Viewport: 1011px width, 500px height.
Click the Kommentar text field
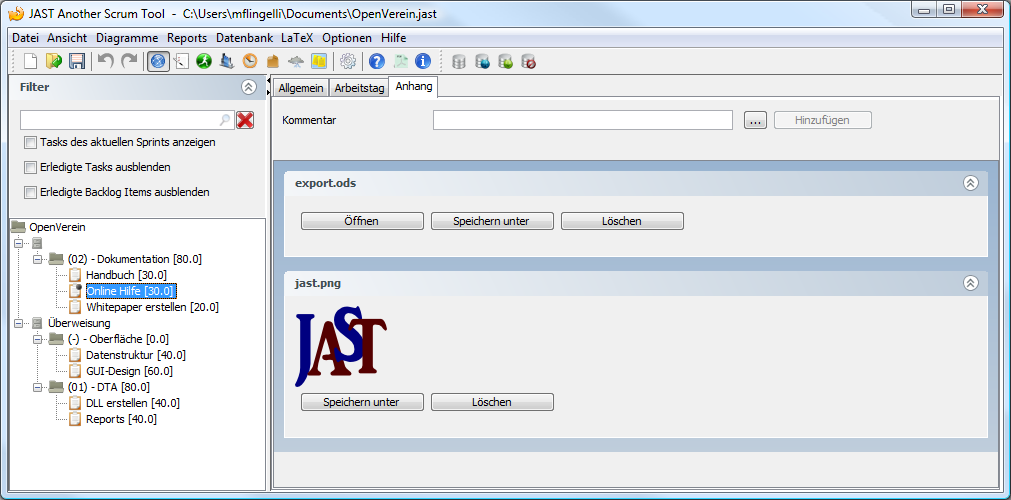pyautogui.click(x=583, y=120)
